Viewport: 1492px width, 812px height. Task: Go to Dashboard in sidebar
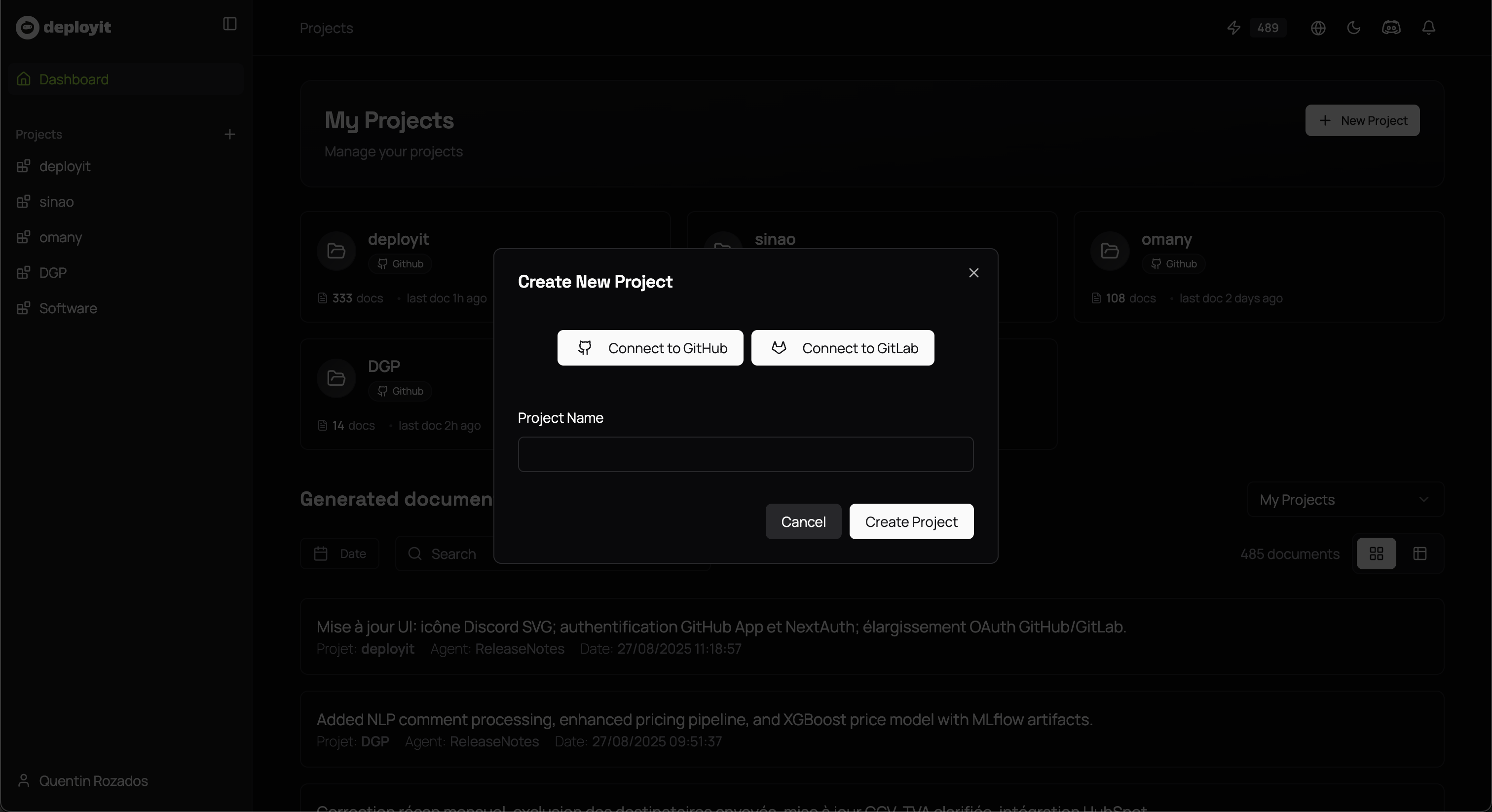(x=74, y=79)
